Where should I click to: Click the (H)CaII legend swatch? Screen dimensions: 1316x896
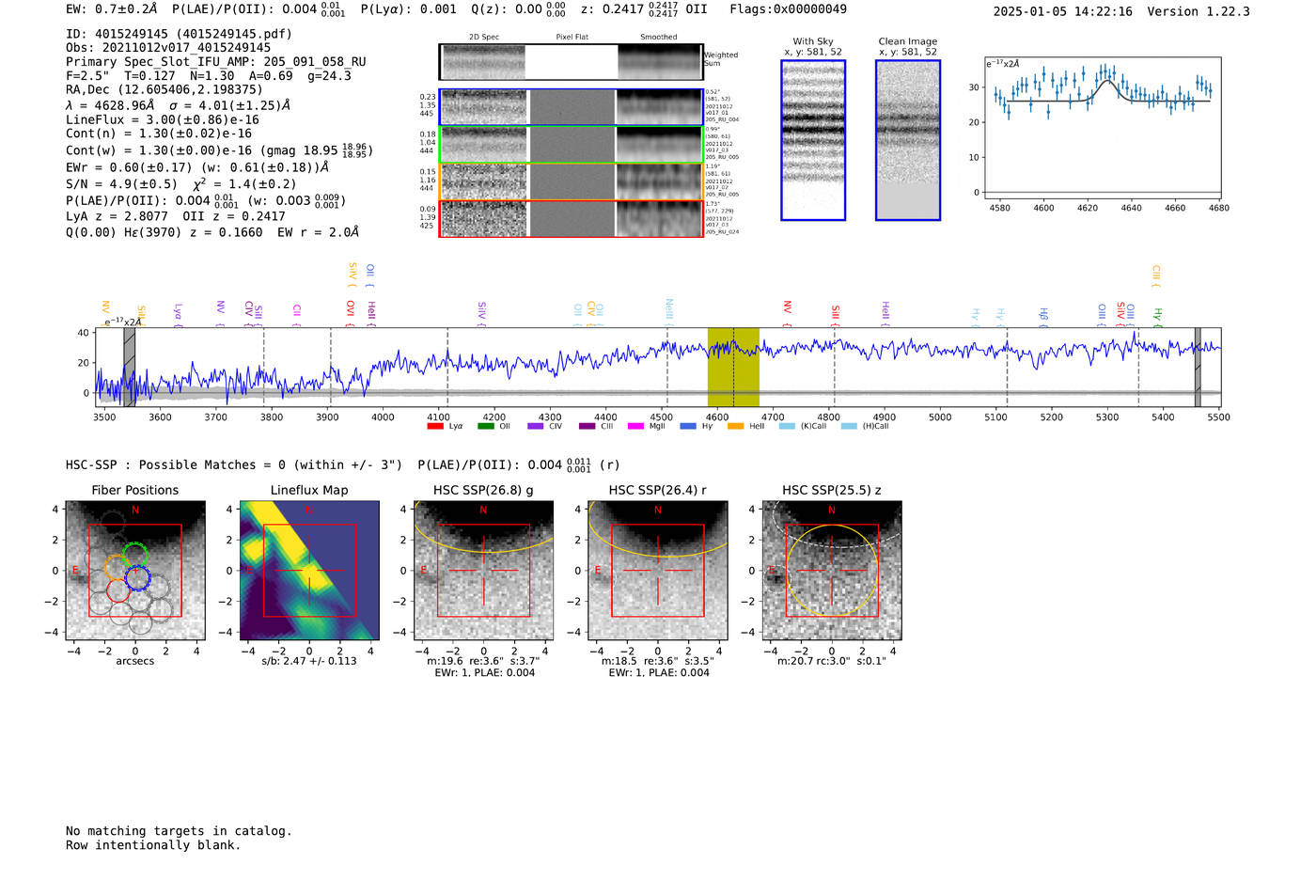849,427
